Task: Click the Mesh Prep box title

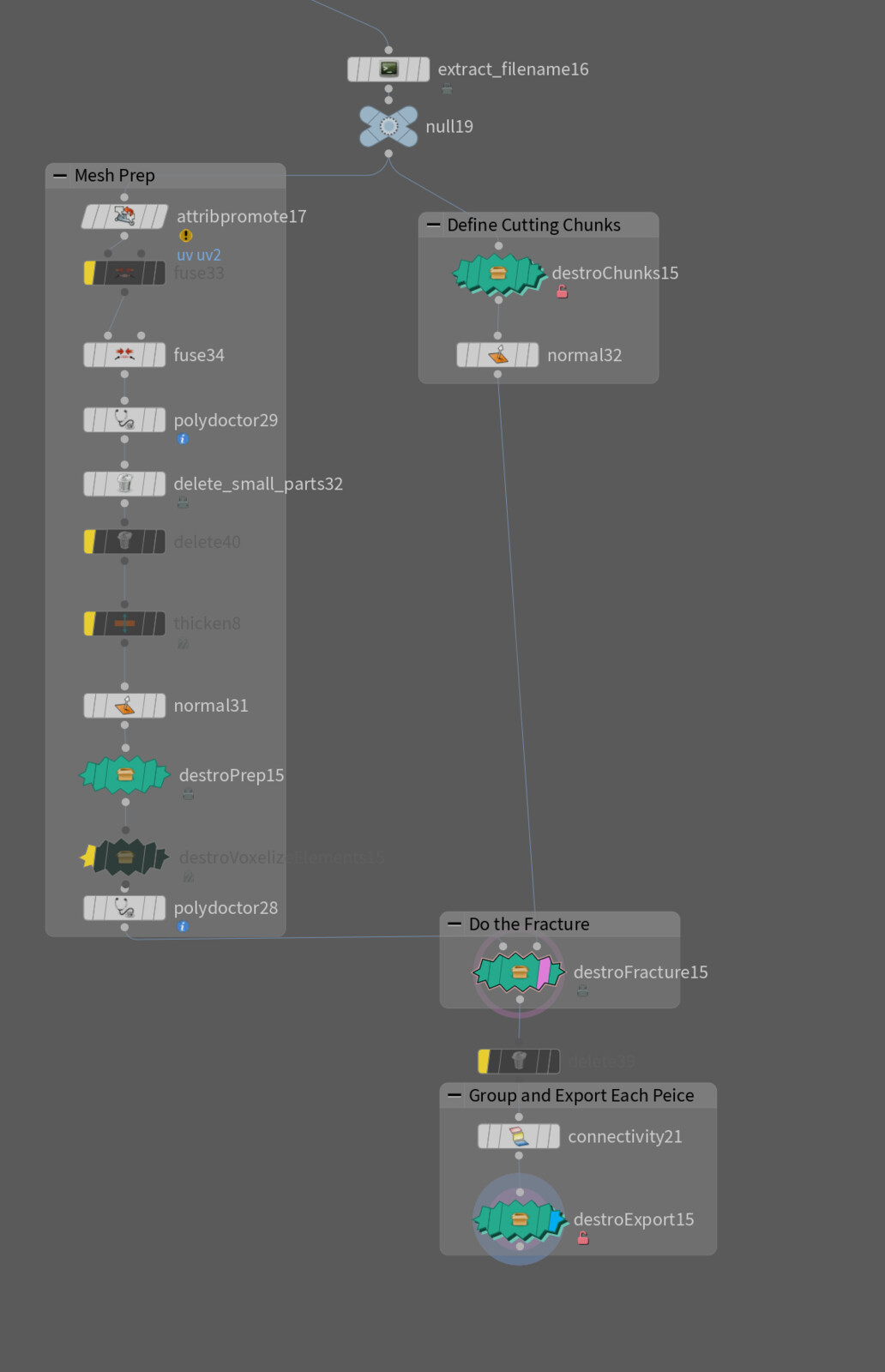Action: pos(115,175)
